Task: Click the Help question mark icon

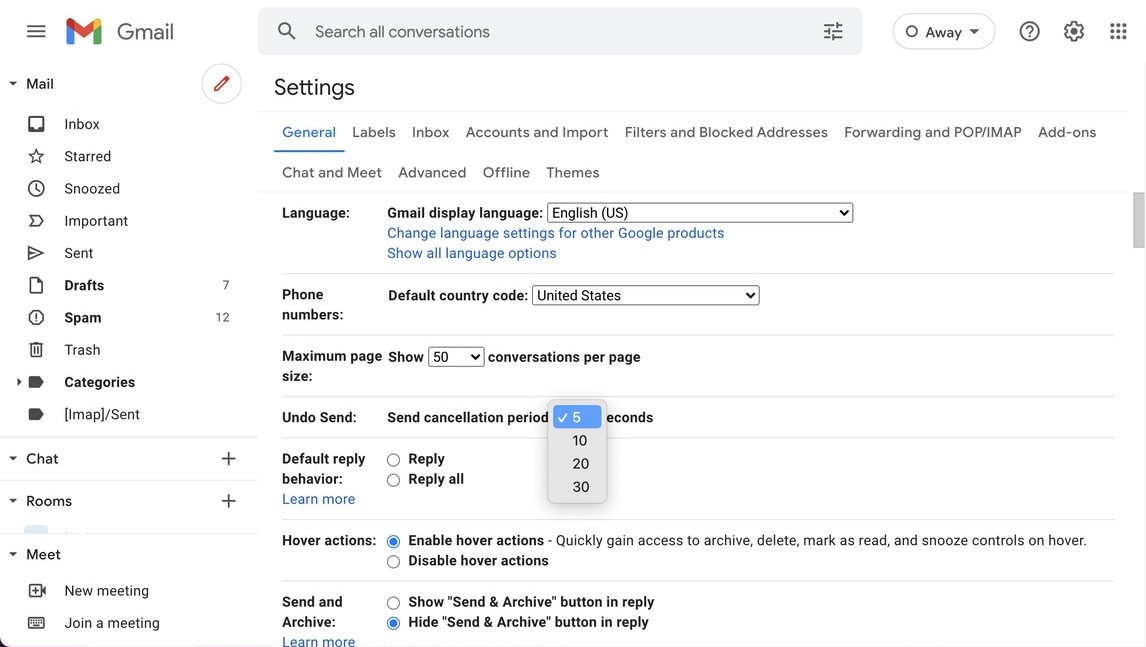Action: coord(1029,32)
